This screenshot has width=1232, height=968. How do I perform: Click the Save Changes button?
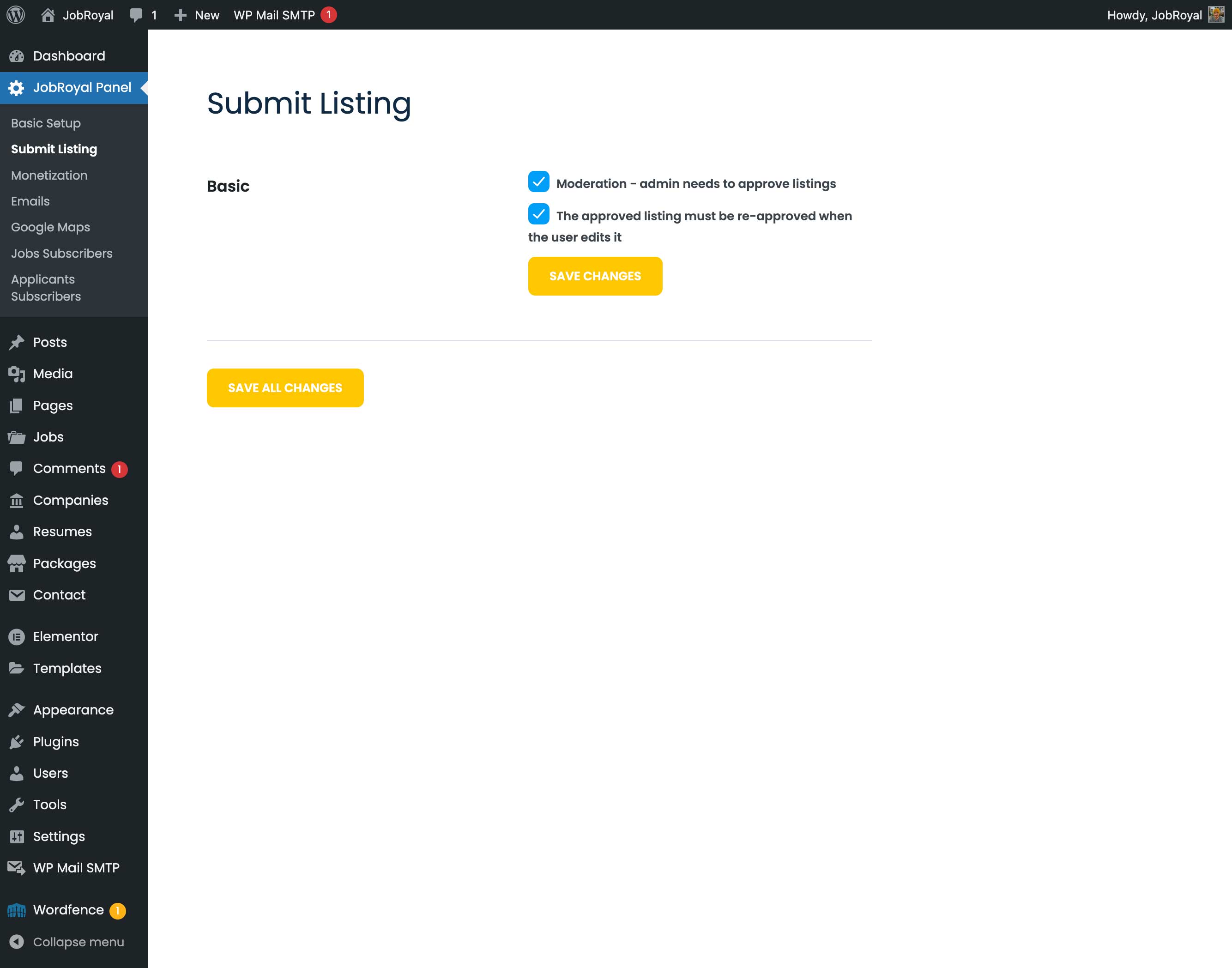coord(595,276)
